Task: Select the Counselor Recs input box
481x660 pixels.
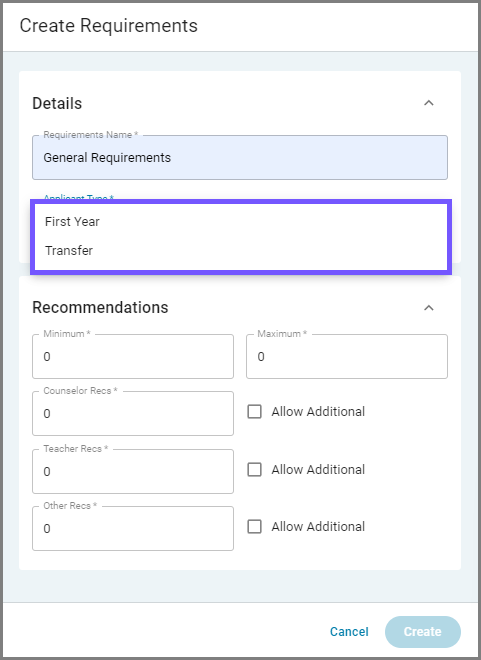Action: [x=133, y=413]
